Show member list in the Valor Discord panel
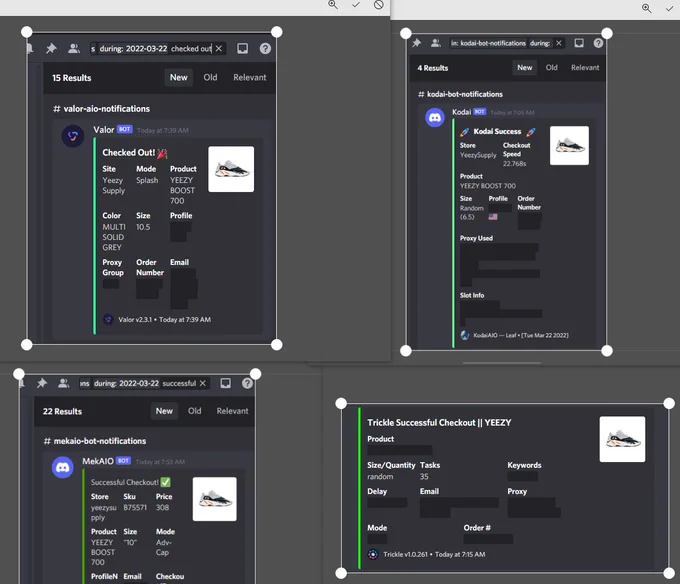Viewport: 680px width, 584px height. [74, 48]
